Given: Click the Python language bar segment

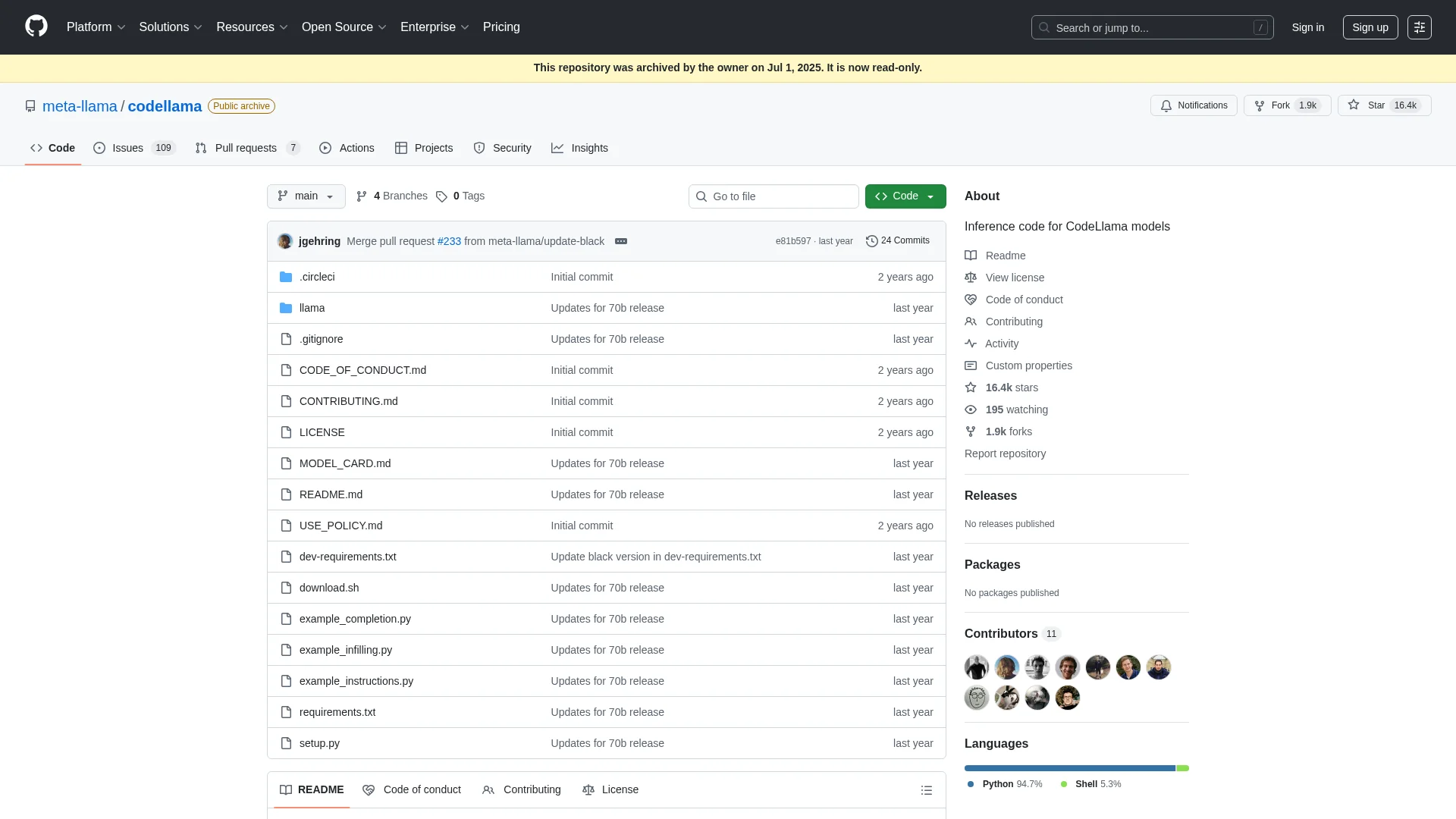Looking at the screenshot, I should click(x=1069, y=768).
